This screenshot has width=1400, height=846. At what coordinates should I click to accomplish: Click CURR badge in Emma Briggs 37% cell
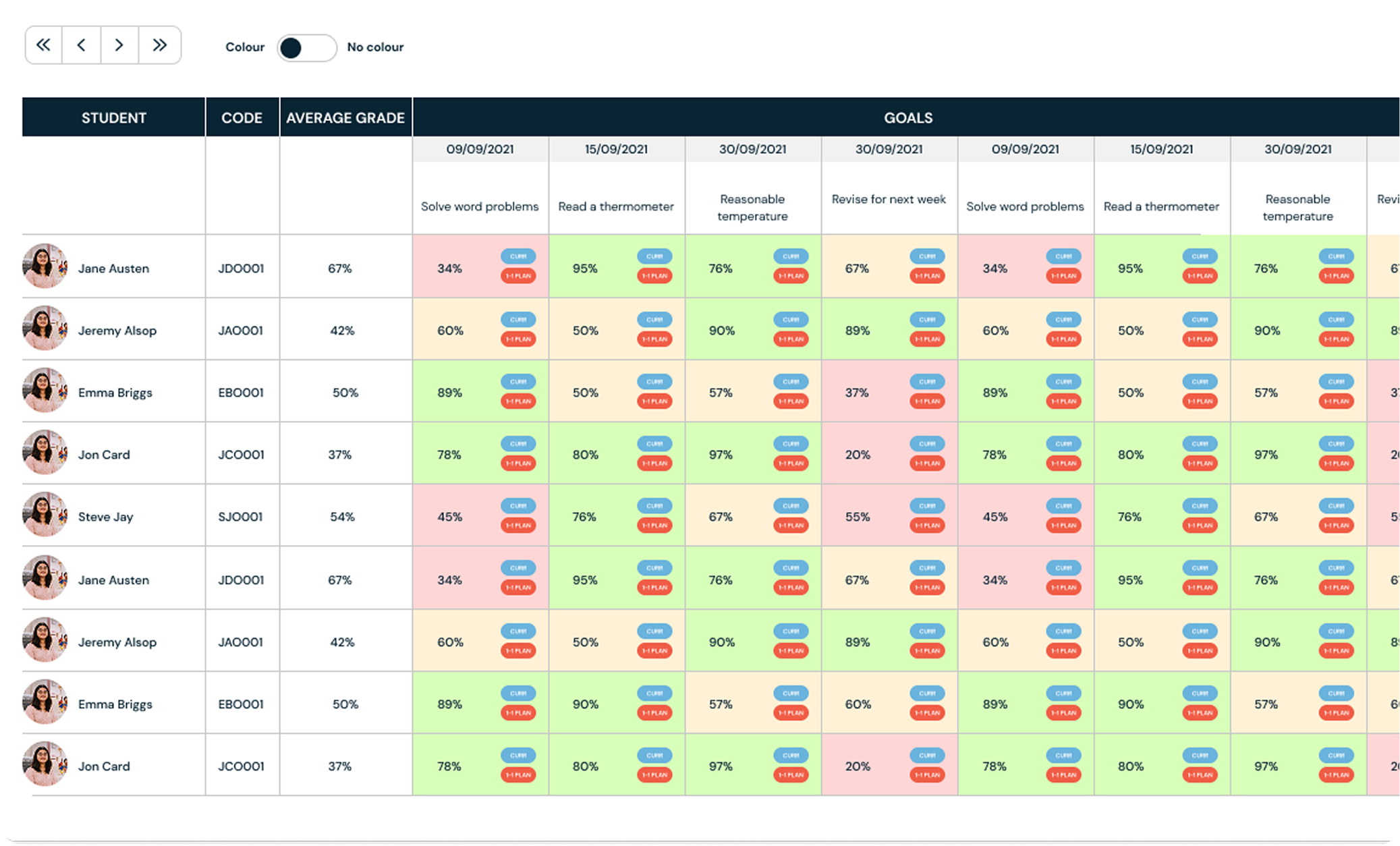click(927, 382)
